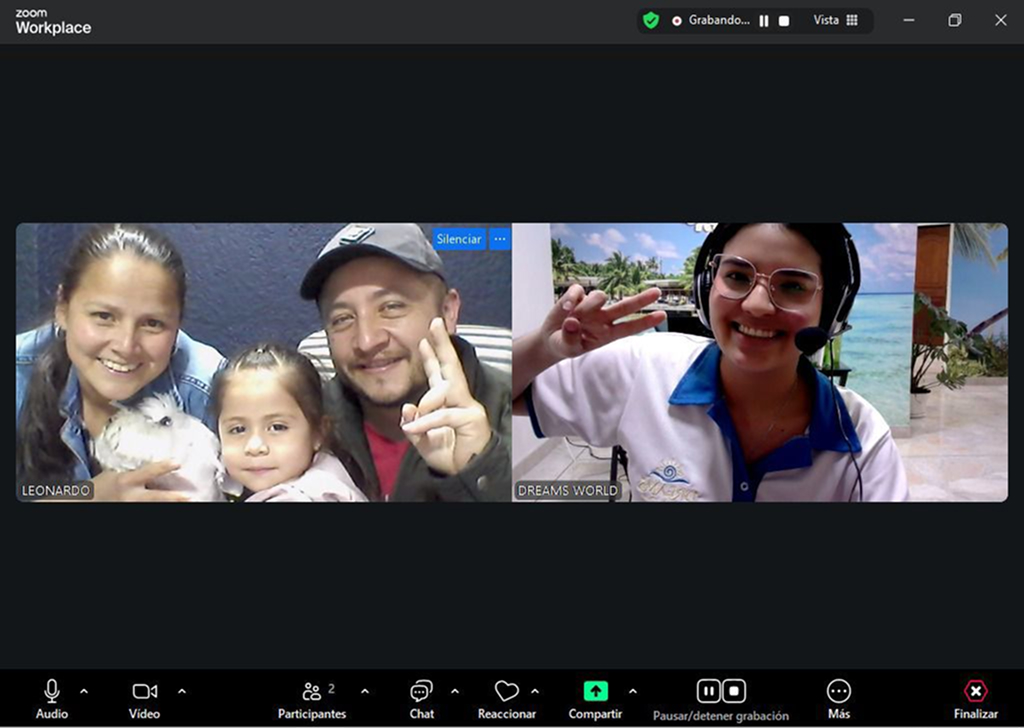Expand the Audio options arrow
The height and width of the screenshot is (728, 1024).
pos(84,691)
